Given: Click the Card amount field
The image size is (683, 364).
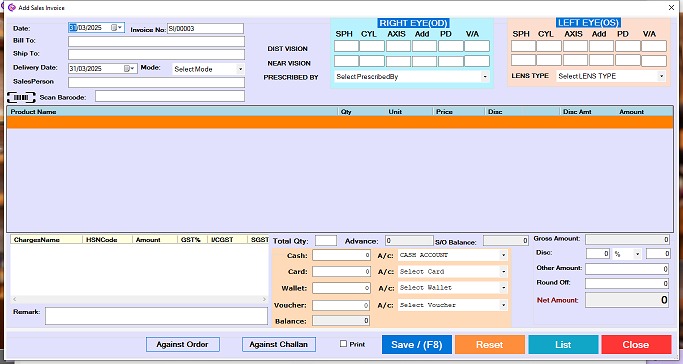Looking at the screenshot, I should [342, 272].
